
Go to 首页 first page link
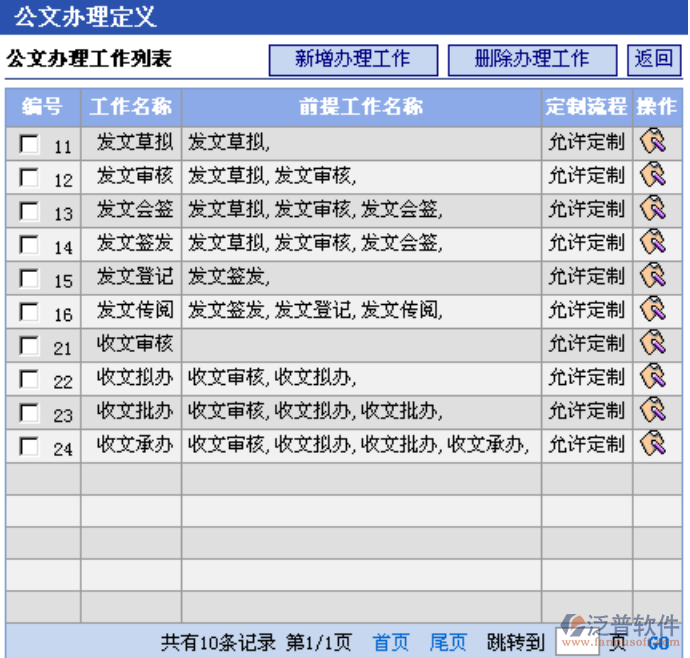pos(391,642)
